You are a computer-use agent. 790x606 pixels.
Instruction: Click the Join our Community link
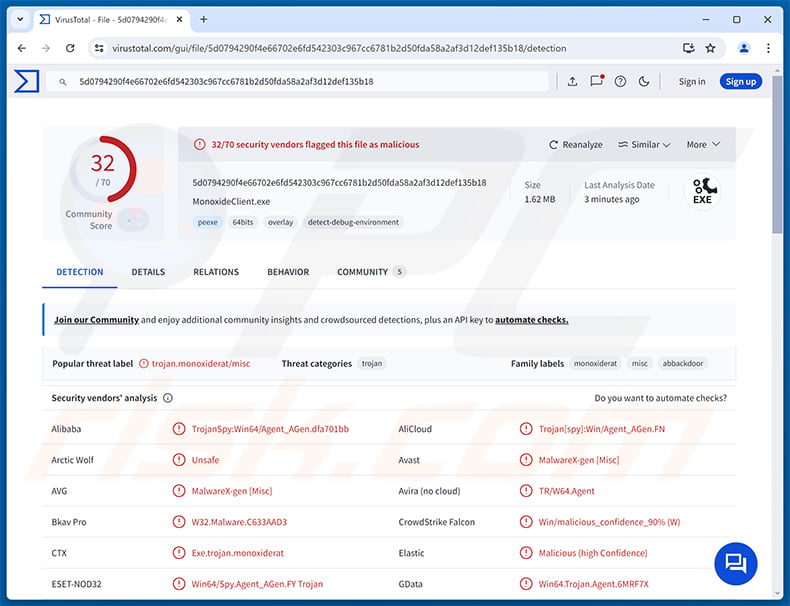(x=96, y=320)
